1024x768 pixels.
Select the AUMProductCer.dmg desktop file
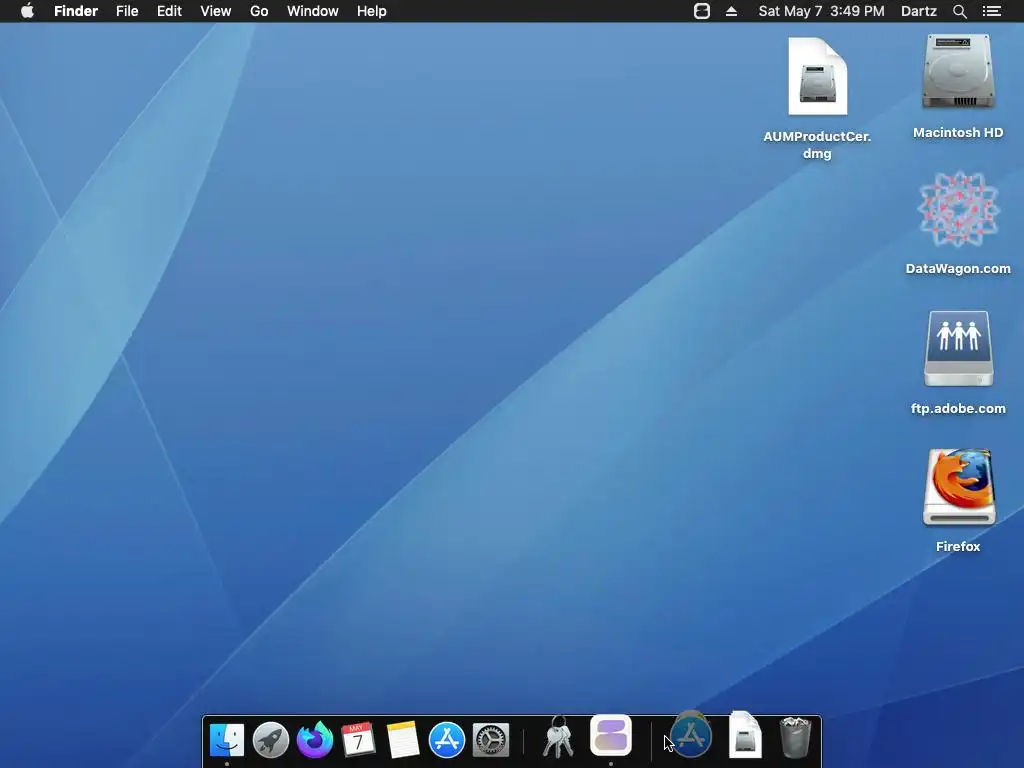pos(817,76)
